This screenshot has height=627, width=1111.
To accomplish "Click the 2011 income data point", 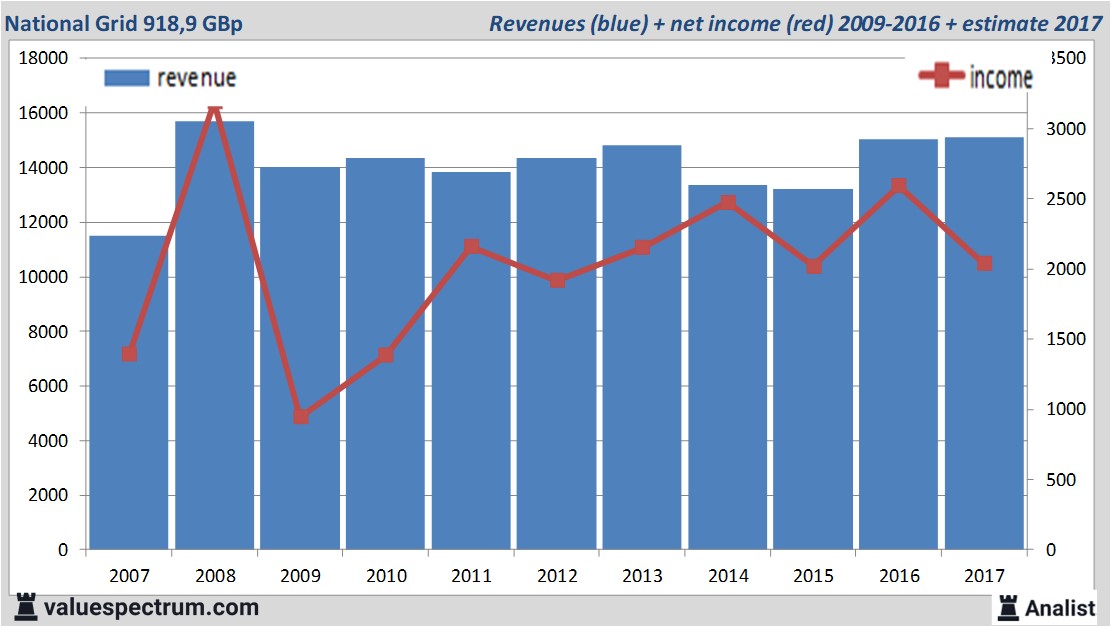I will click(472, 246).
